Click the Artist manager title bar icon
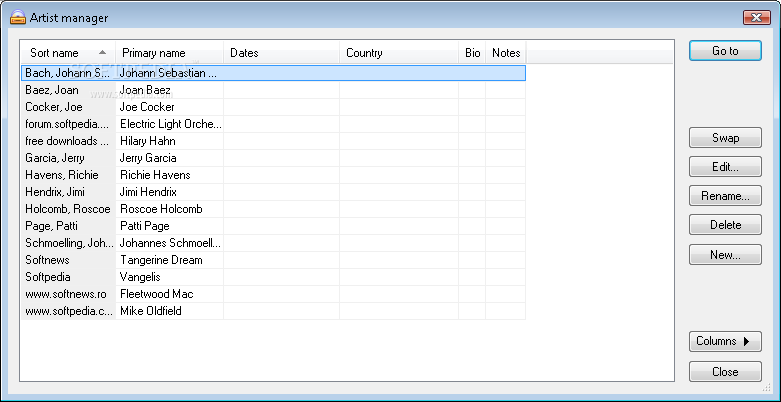Image resolution: width=781 pixels, height=402 pixels. coord(17,18)
